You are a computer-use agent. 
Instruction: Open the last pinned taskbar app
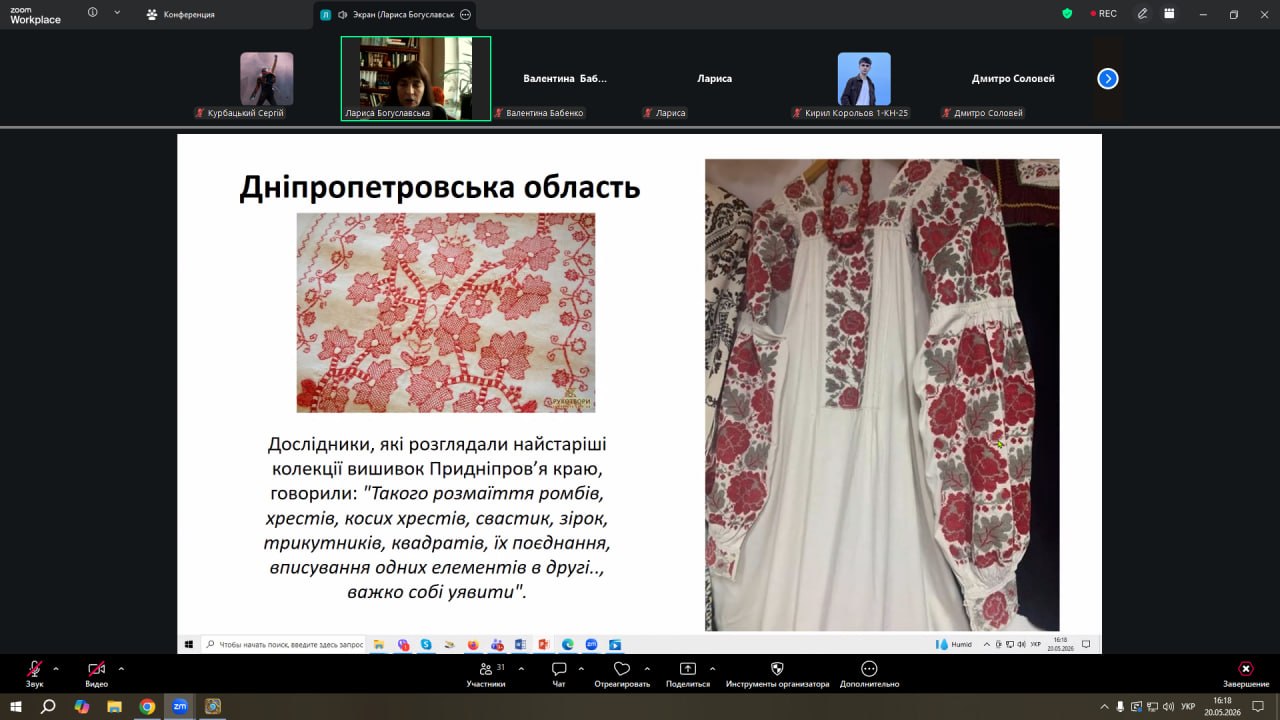[x=213, y=706]
